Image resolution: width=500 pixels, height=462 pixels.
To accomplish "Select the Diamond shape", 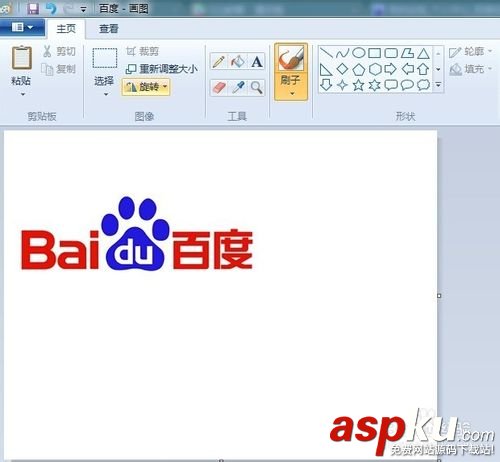I will coord(342,69).
